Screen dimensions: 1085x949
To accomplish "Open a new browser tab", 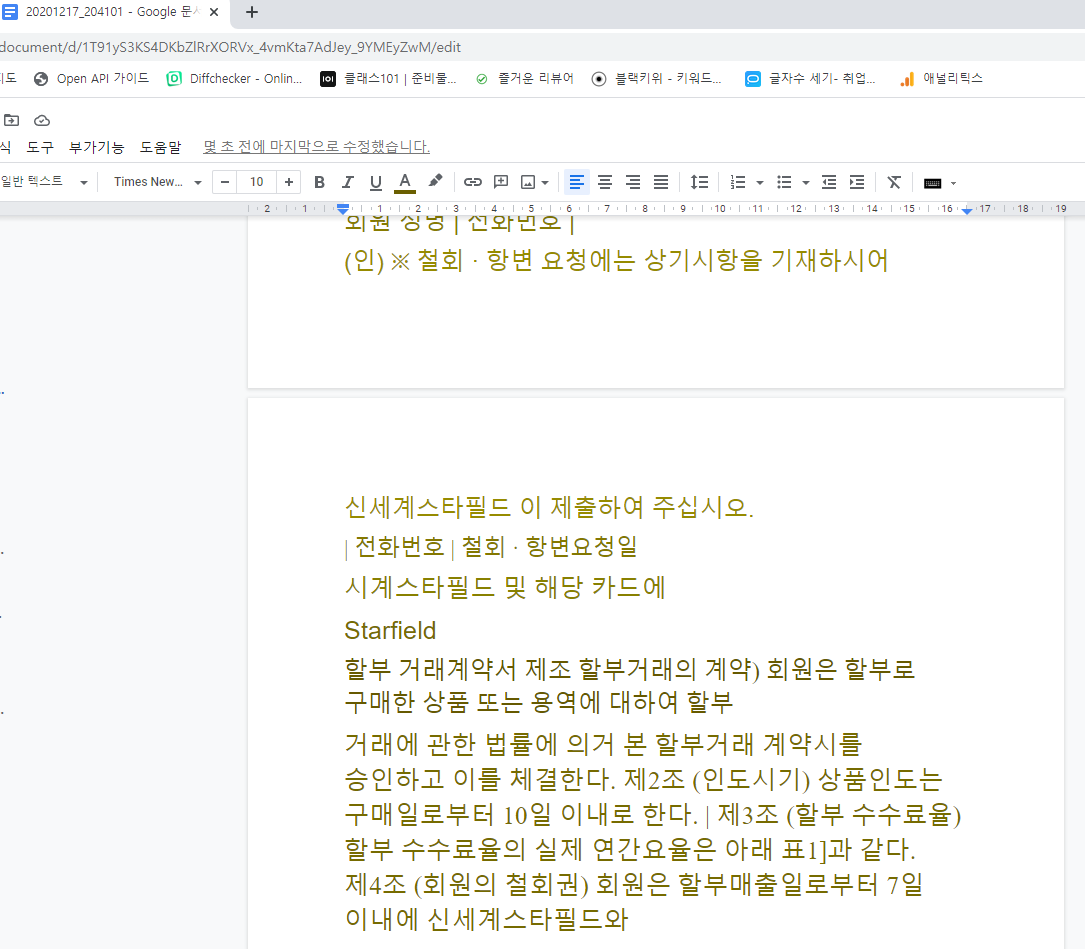I will (252, 12).
